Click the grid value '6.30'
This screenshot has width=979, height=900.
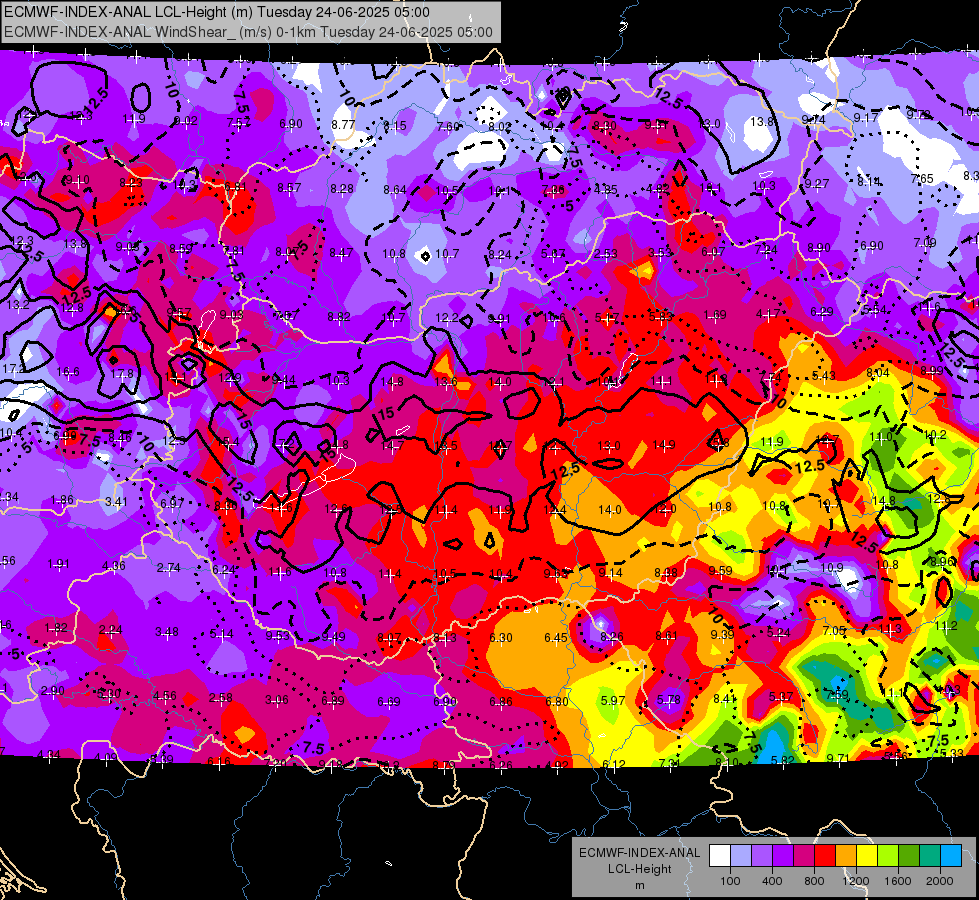tap(501, 638)
